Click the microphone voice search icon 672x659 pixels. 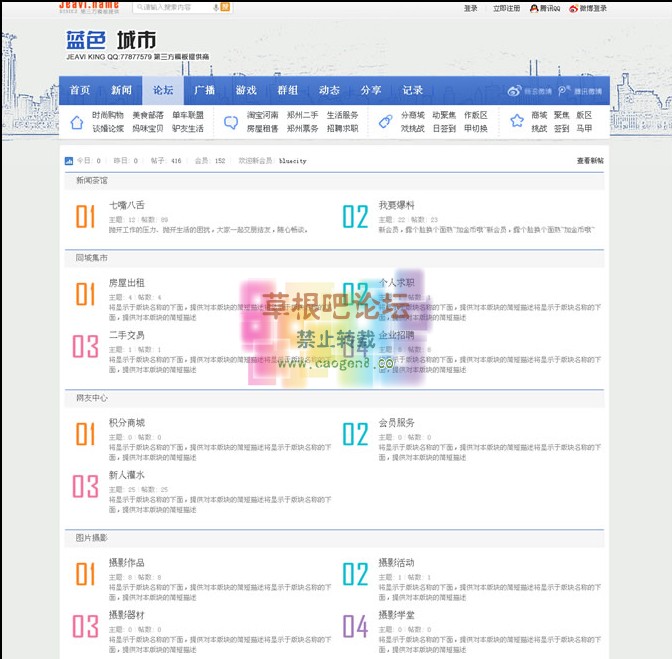[x=216, y=7]
